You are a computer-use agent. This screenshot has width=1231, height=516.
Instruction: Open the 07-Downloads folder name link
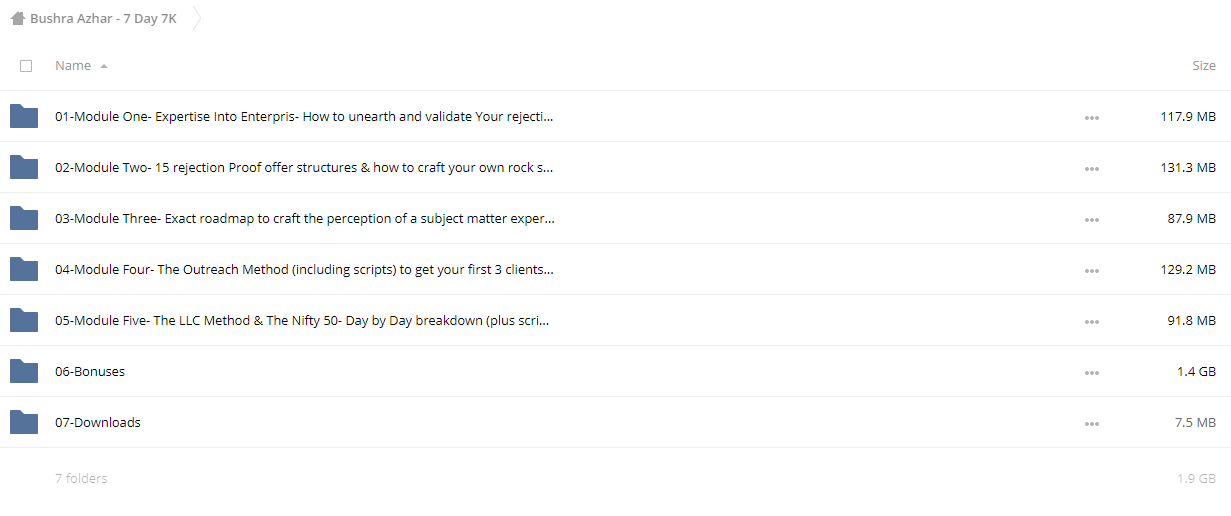(x=98, y=422)
